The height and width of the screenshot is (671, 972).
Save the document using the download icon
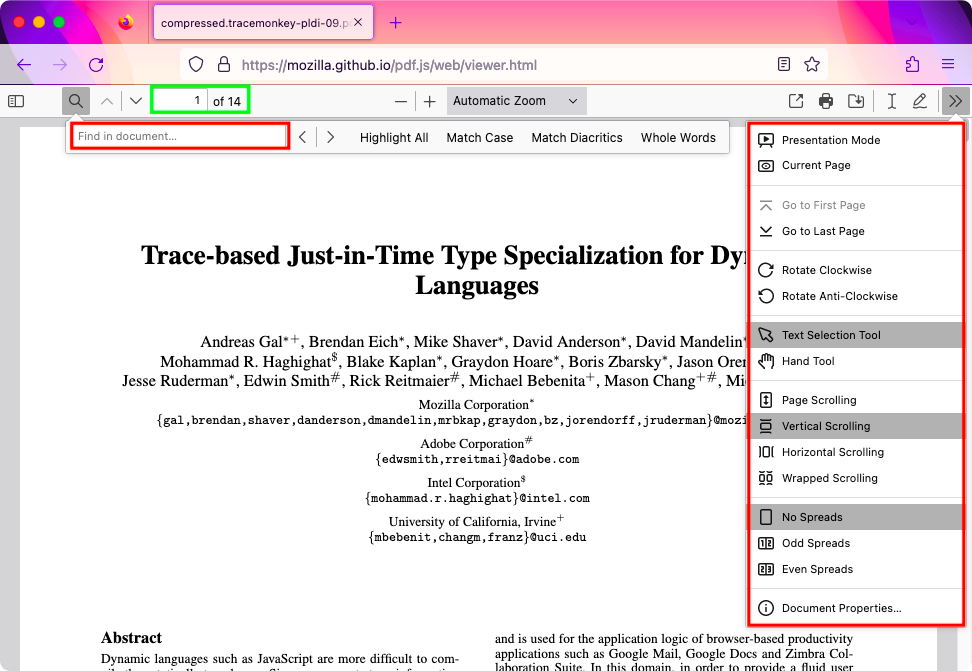[856, 100]
